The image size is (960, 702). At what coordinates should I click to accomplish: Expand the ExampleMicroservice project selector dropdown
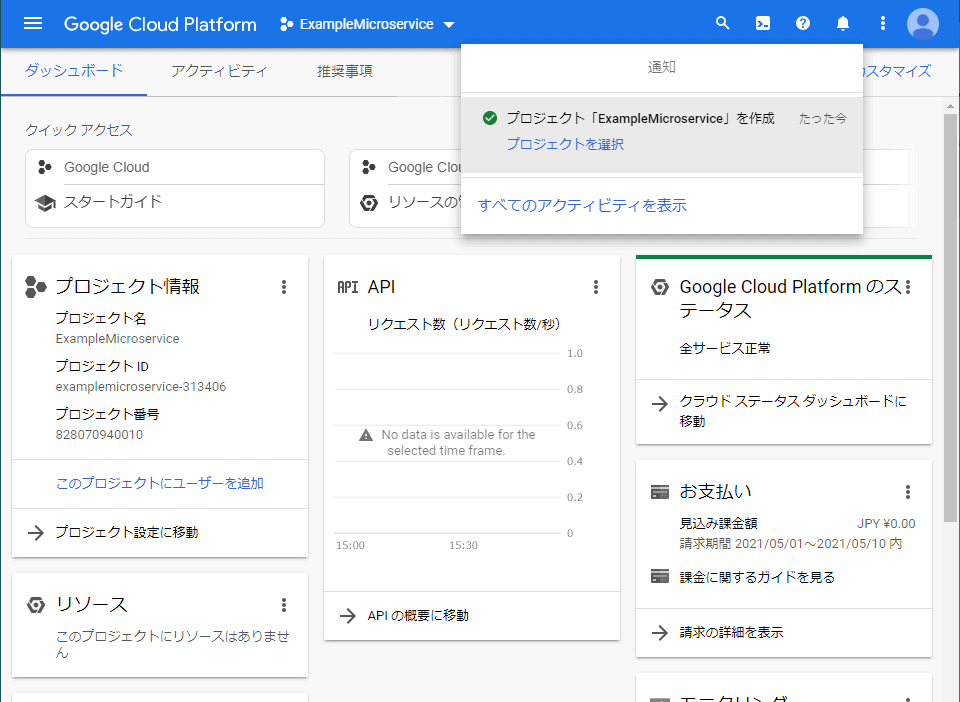(367, 24)
